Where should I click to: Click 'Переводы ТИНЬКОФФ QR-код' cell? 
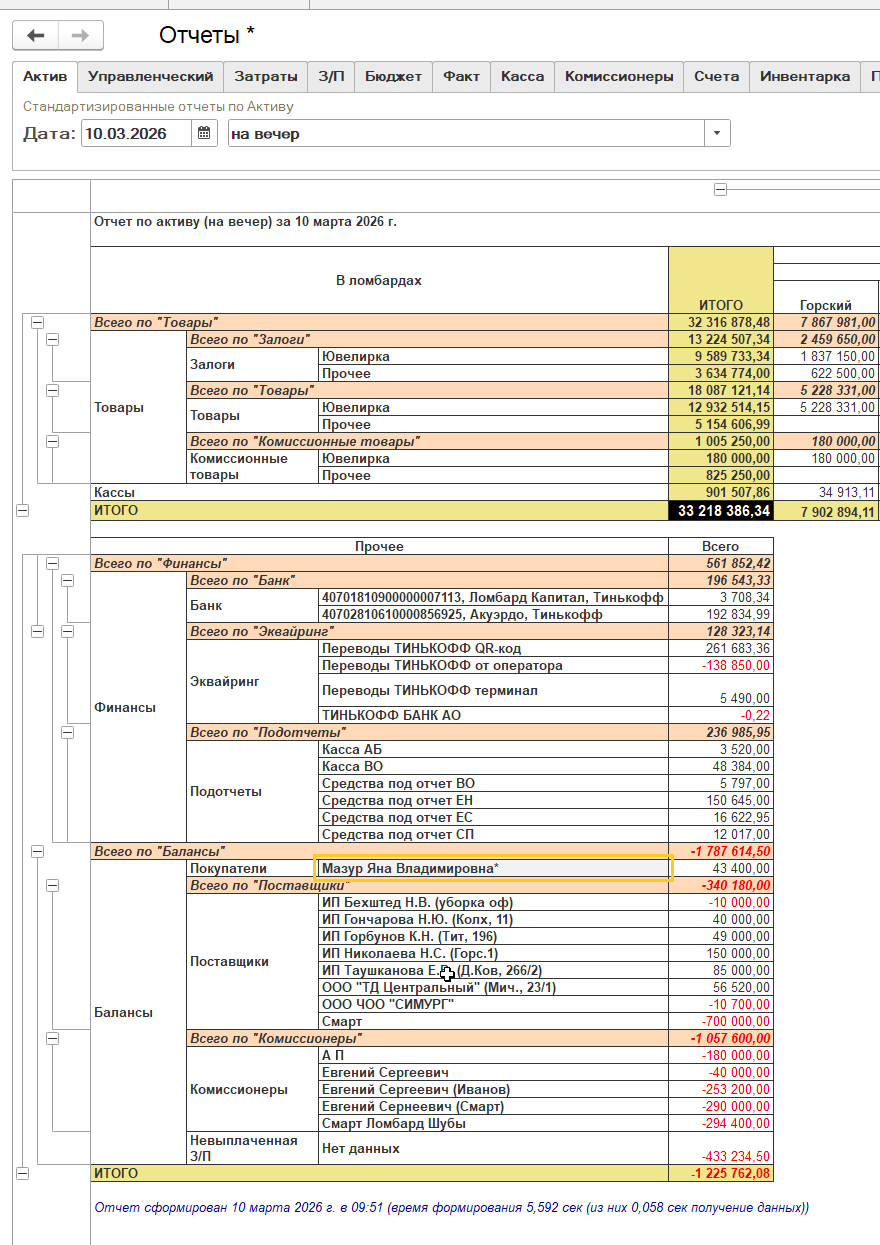click(493, 648)
